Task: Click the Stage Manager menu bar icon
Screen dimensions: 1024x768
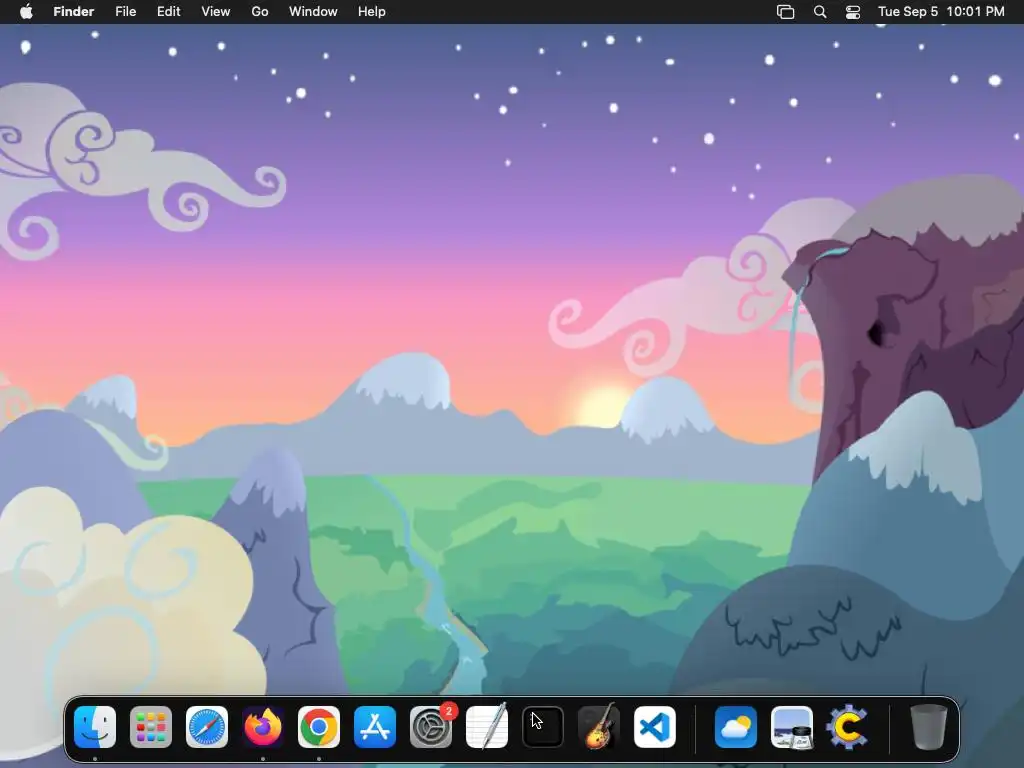Action: [786, 12]
